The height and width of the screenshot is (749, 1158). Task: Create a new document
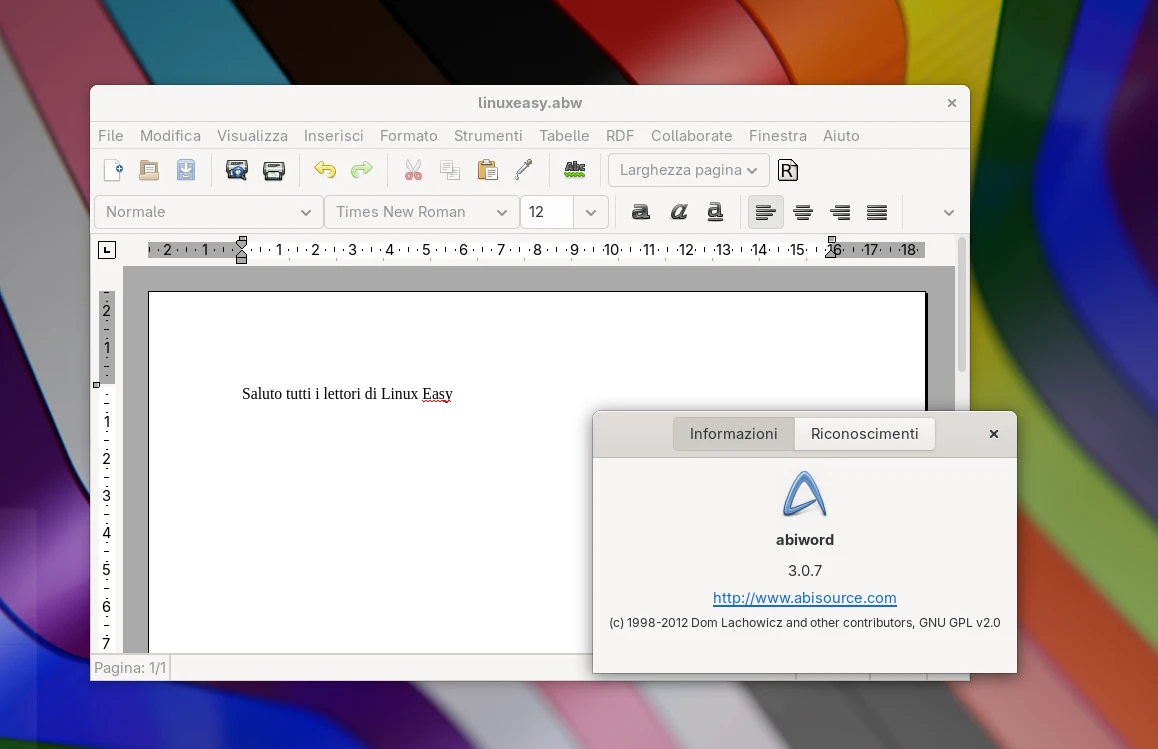(112, 170)
